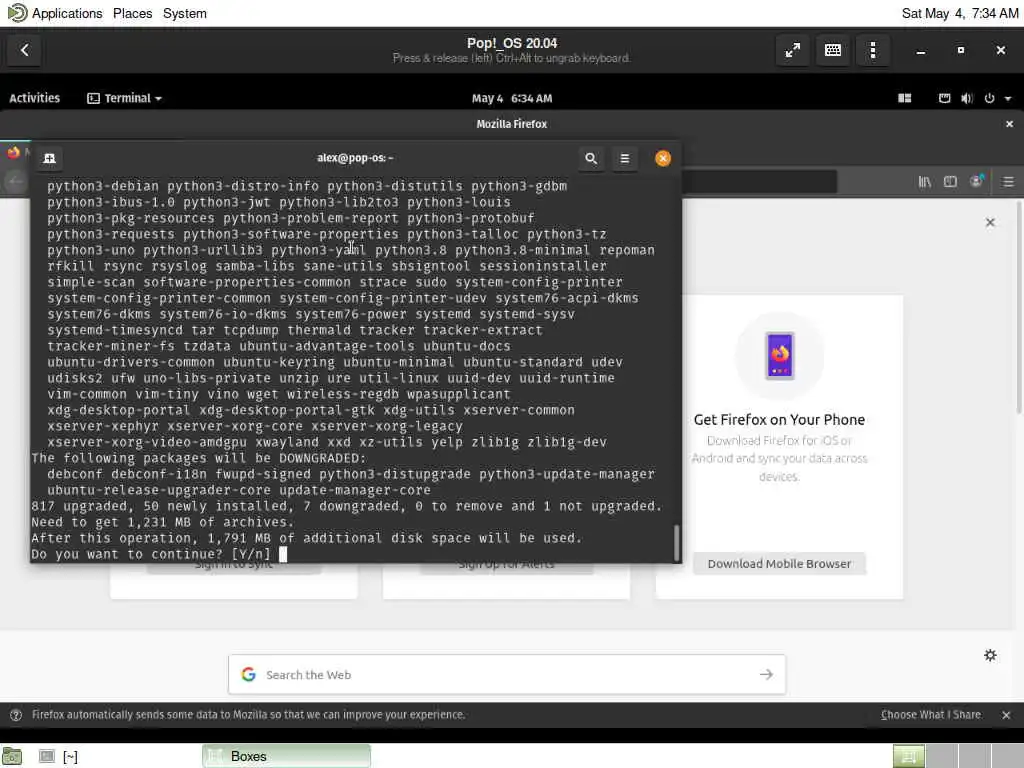Open the Boxes three-dot menu
Viewport: 1024px width, 768px height.
click(872, 50)
